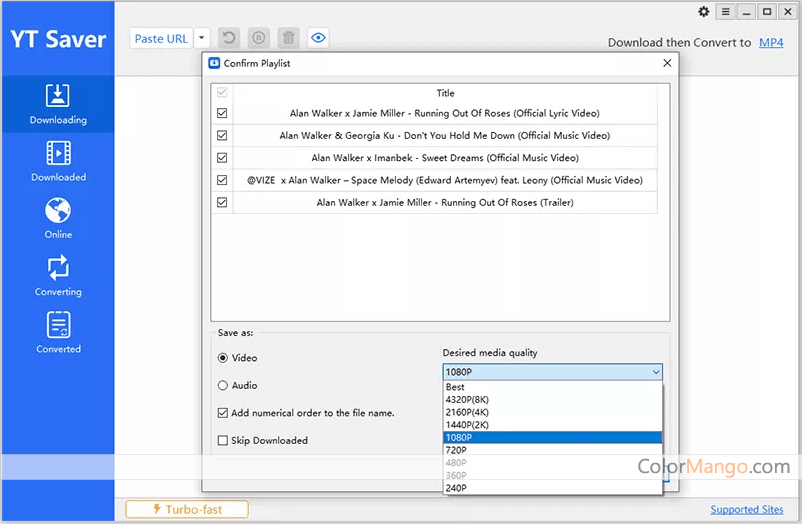Image resolution: width=802 pixels, height=524 pixels.
Task: Click the trash delete icon in toolbar
Action: [288, 38]
